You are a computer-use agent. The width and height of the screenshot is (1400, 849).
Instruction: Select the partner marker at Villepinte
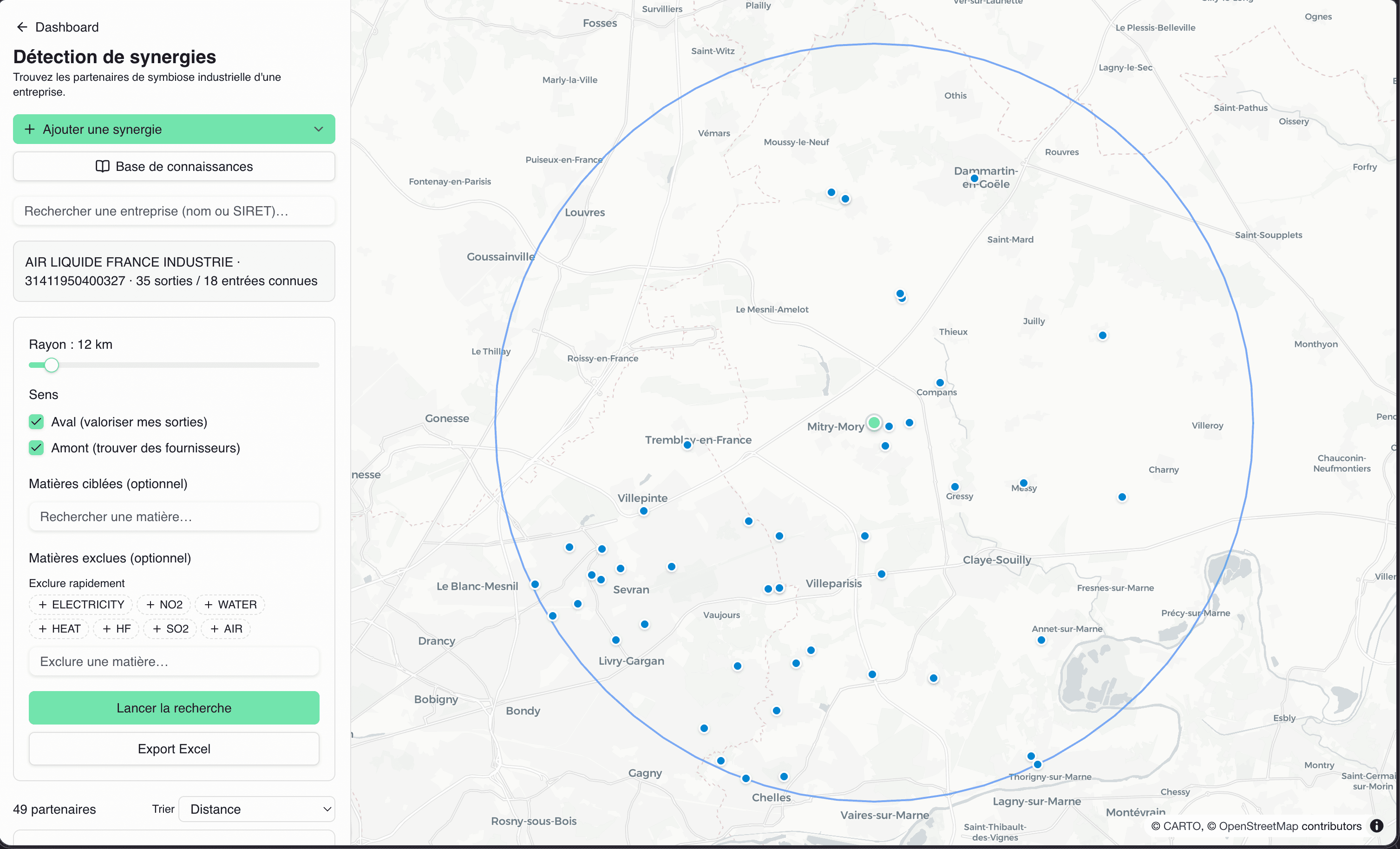[x=644, y=511]
